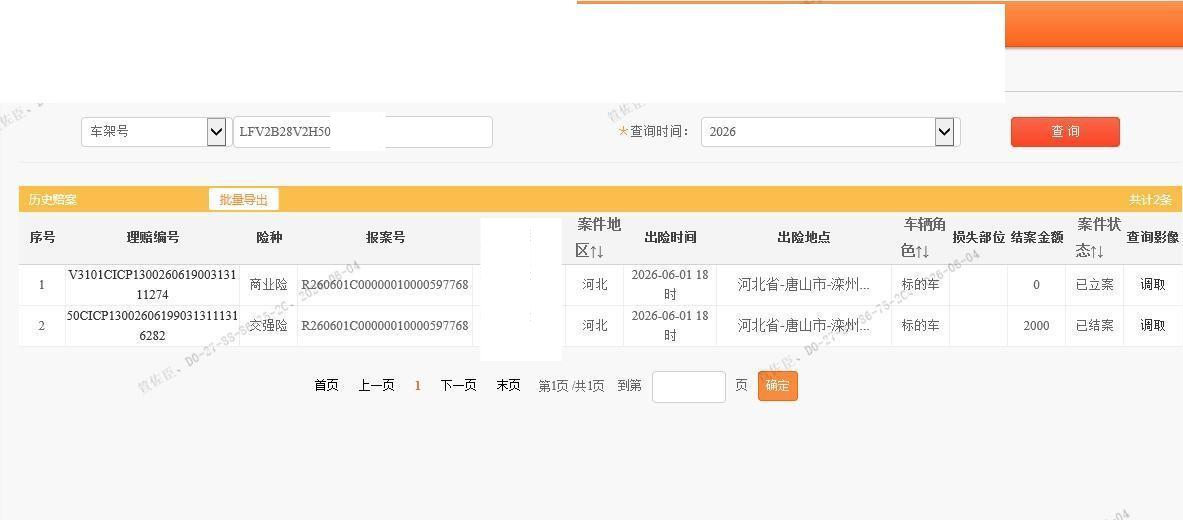Sort by the 案件状态 column header

click(x=1095, y=237)
